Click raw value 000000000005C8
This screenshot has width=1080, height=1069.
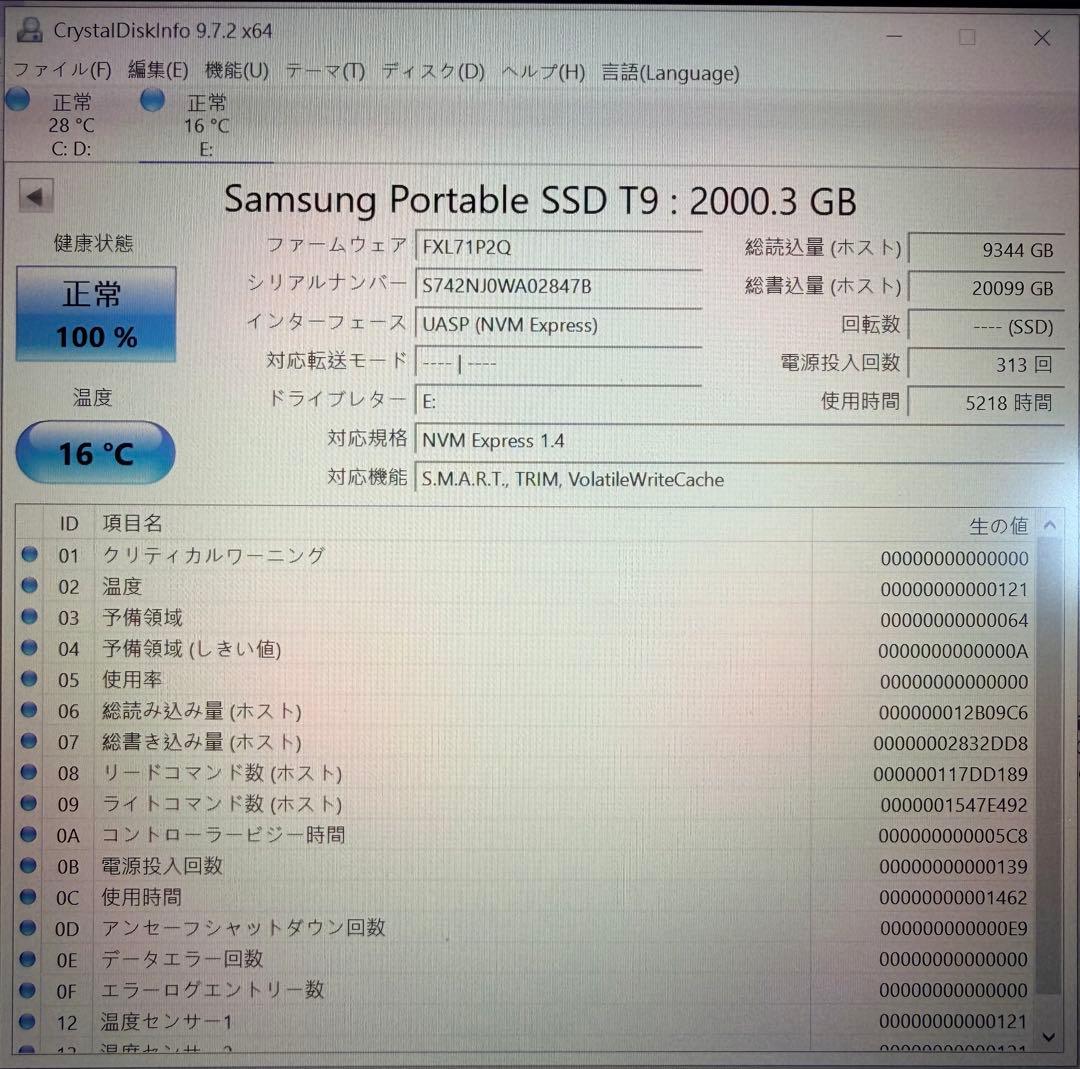point(953,836)
